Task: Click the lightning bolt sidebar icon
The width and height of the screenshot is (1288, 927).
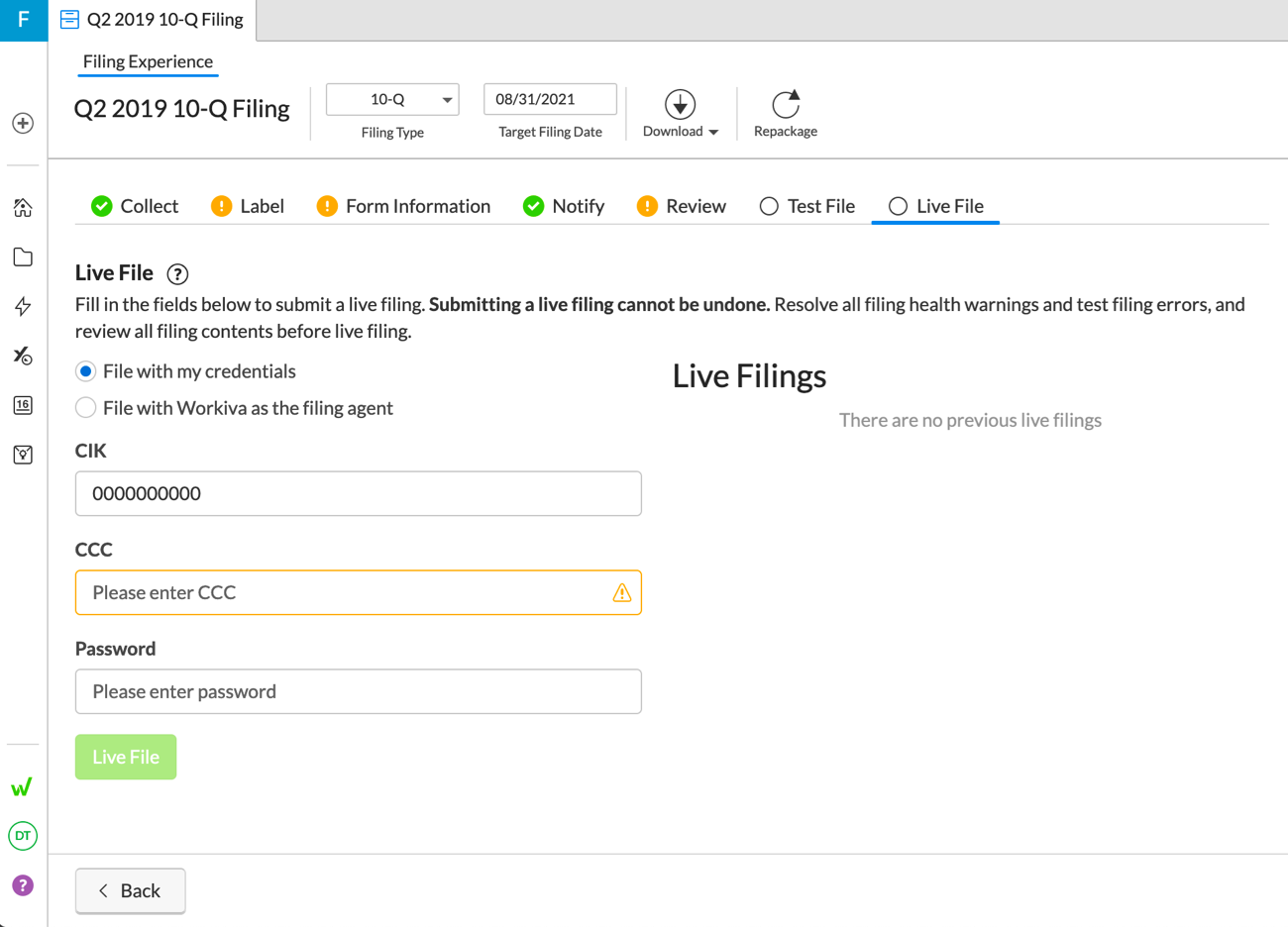Action: tap(23, 306)
